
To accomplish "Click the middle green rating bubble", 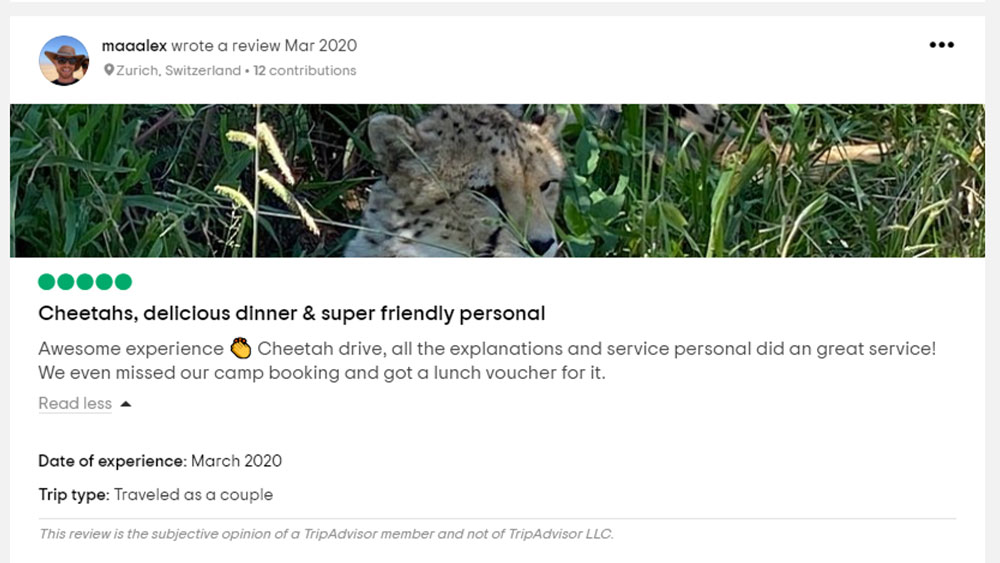I will (85, 282).
